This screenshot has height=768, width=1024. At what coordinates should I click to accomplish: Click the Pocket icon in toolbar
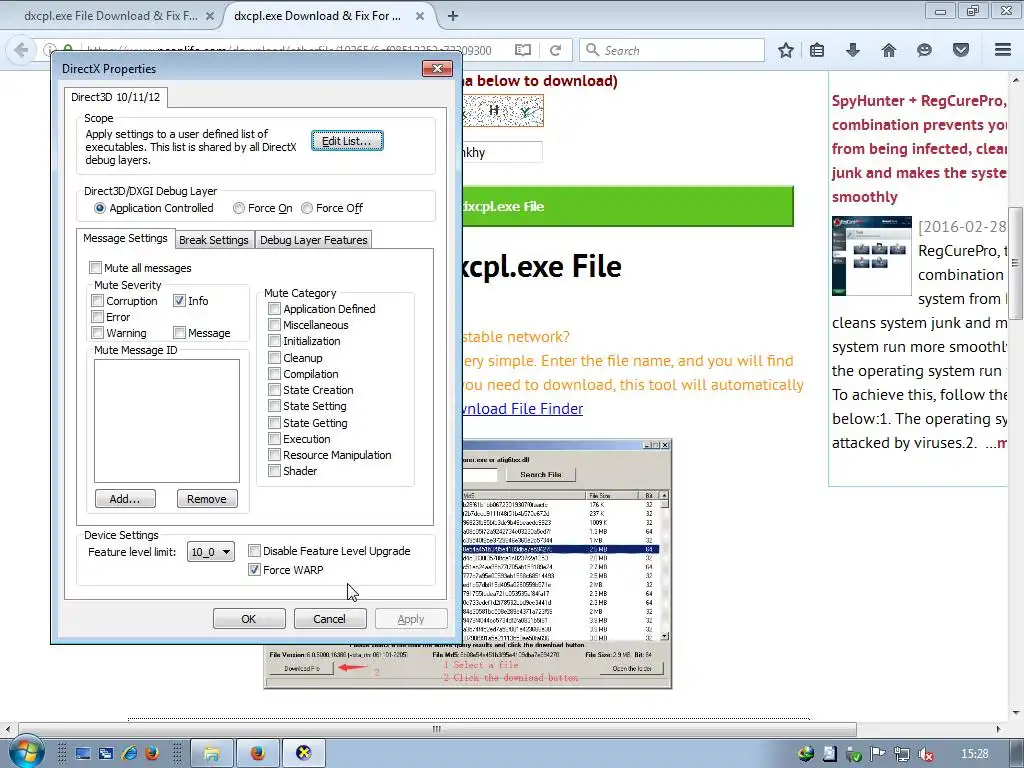pos(961,50)
